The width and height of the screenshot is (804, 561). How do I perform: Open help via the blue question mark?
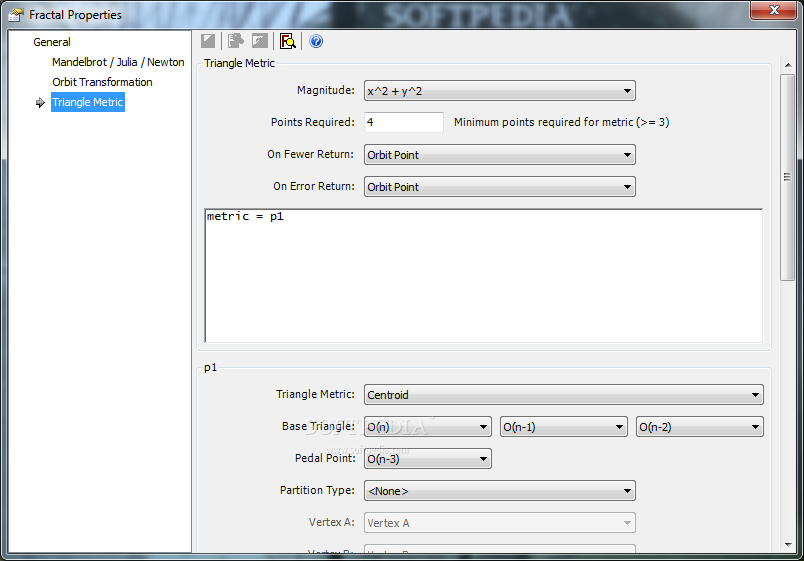coord(316,41)
